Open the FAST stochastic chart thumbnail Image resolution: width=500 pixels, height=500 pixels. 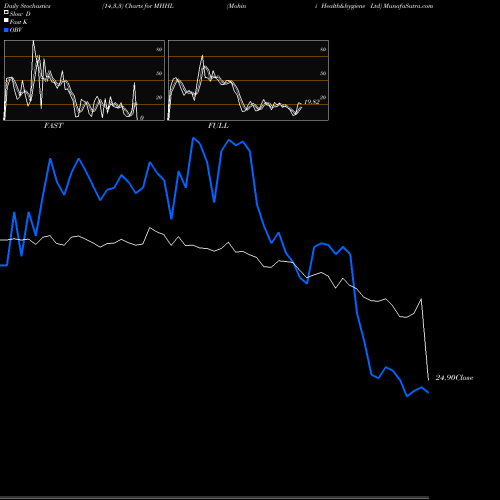(84, 80)
